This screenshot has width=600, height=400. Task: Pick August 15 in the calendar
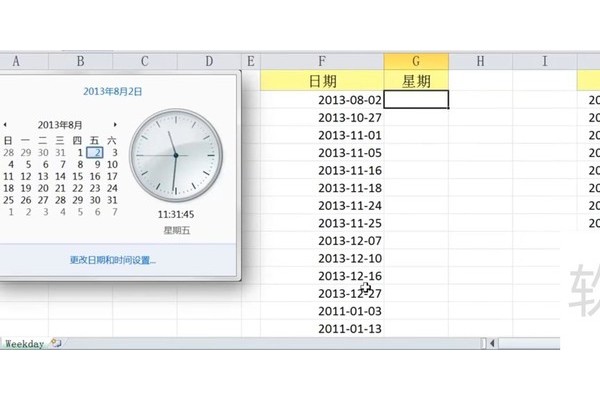(78, 176)
